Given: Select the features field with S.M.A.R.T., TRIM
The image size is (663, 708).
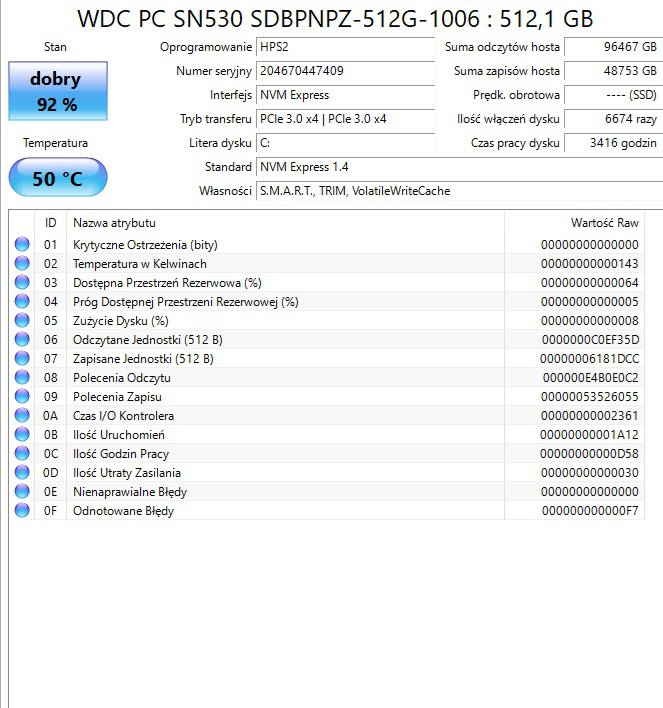Looking at the screenshot, I should pyautogui.click(x=459, y=191).
